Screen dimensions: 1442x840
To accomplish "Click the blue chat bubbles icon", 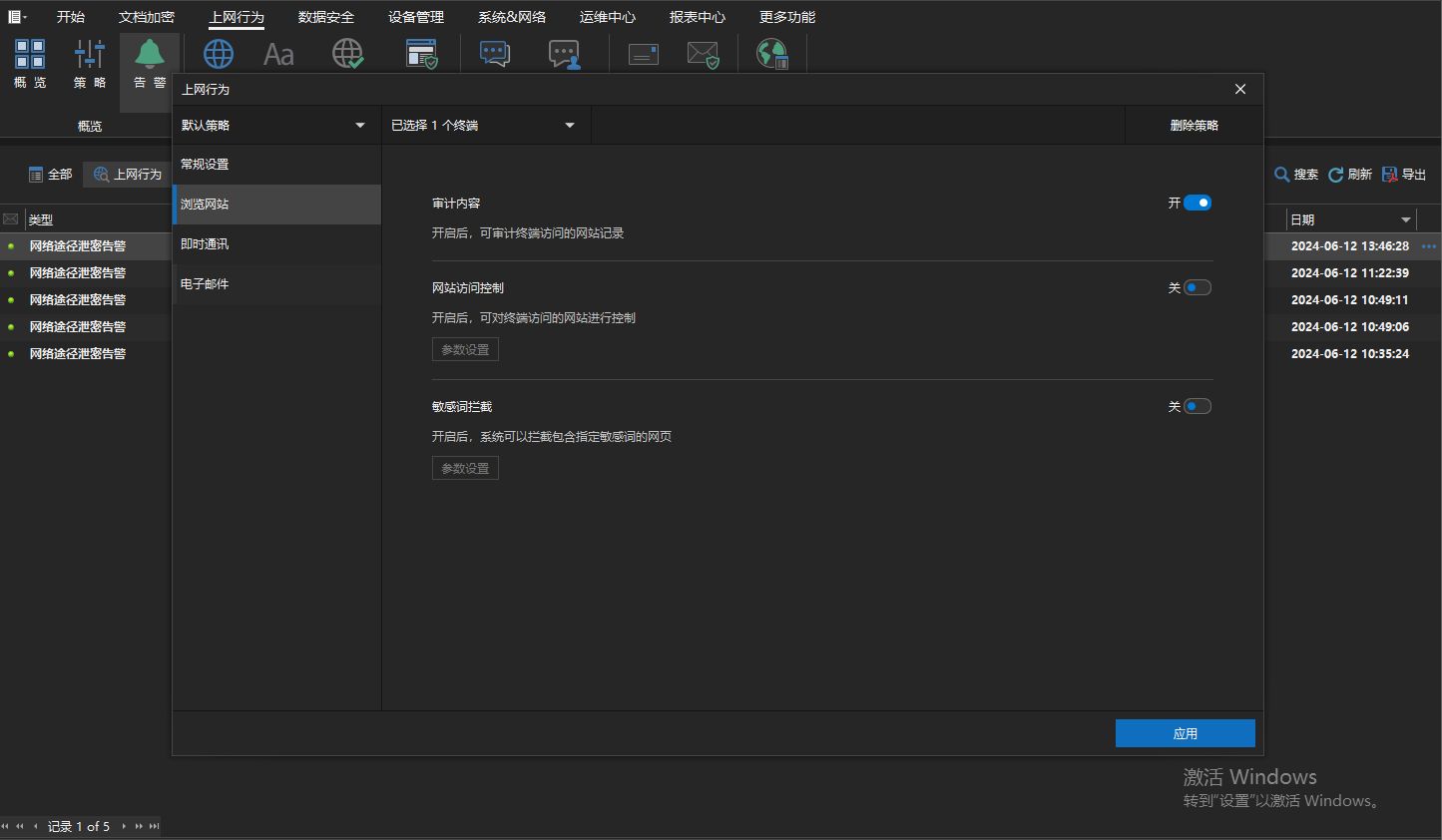I will click(495, 54).
